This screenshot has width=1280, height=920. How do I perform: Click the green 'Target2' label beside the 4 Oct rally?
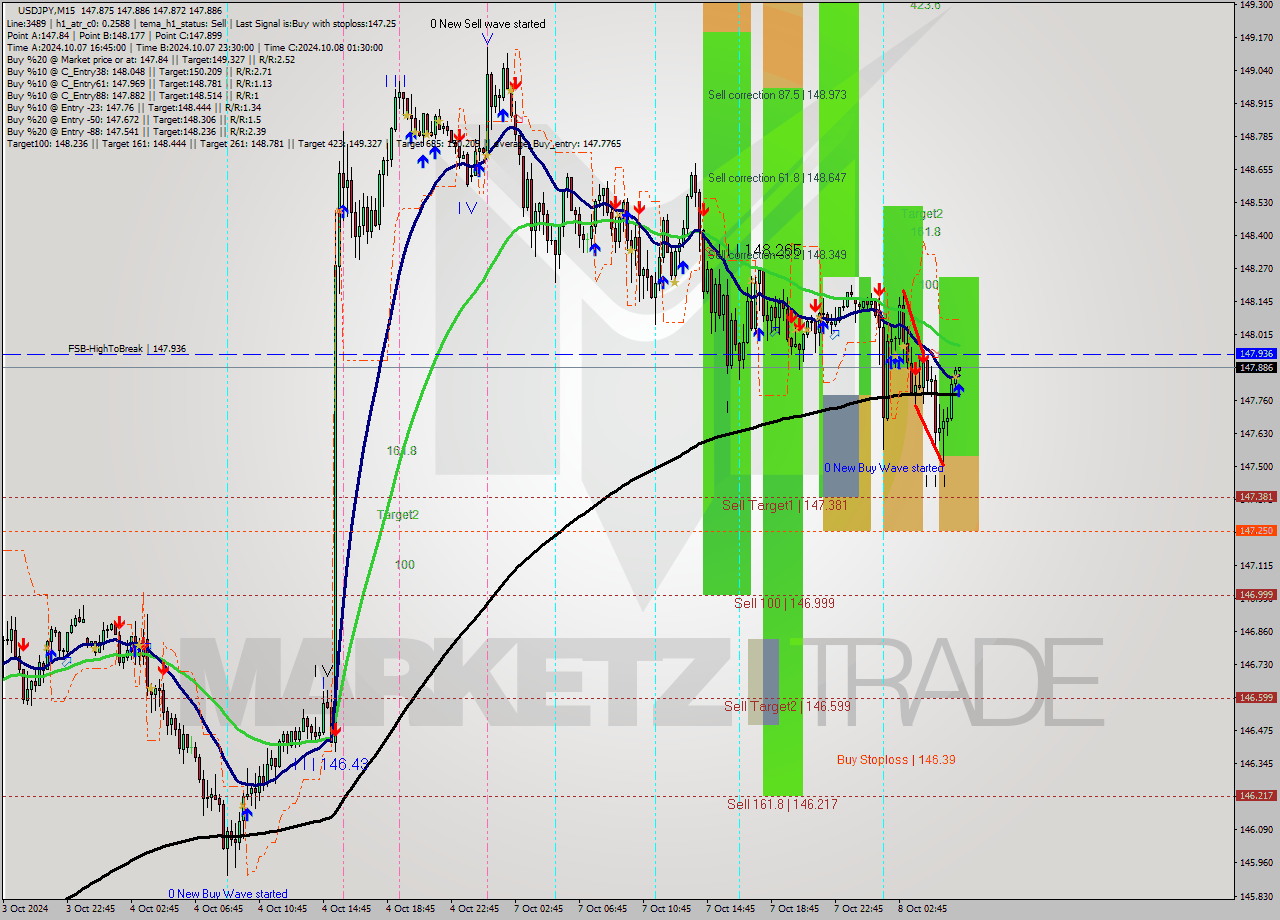[x=398, y=515]
